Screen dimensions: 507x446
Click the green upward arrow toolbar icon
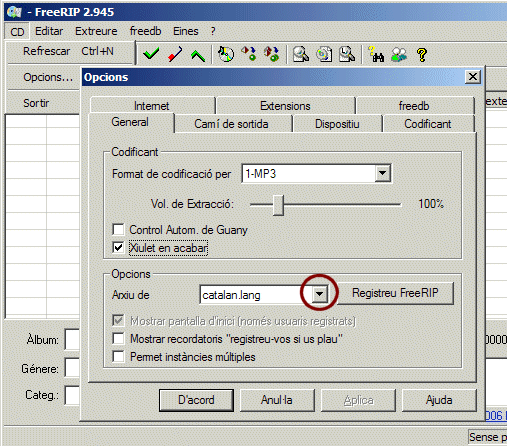tap(198, 55)
